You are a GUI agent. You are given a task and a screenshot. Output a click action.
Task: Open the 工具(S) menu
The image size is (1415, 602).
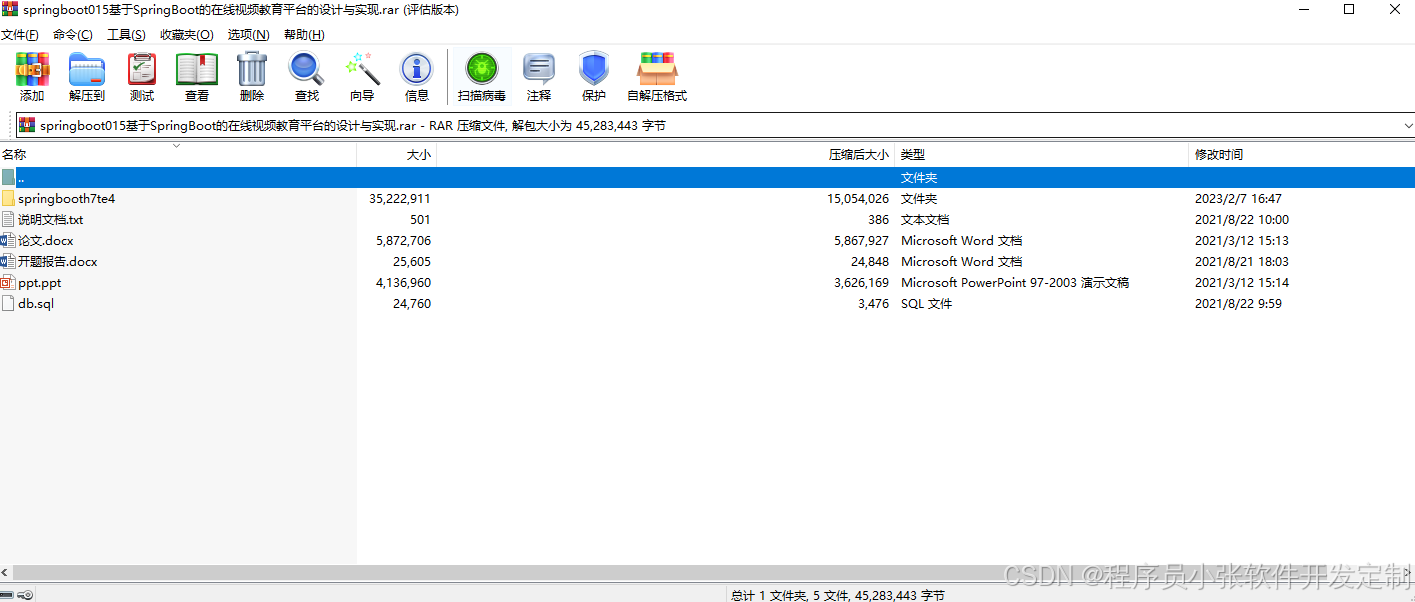(126, 34)
